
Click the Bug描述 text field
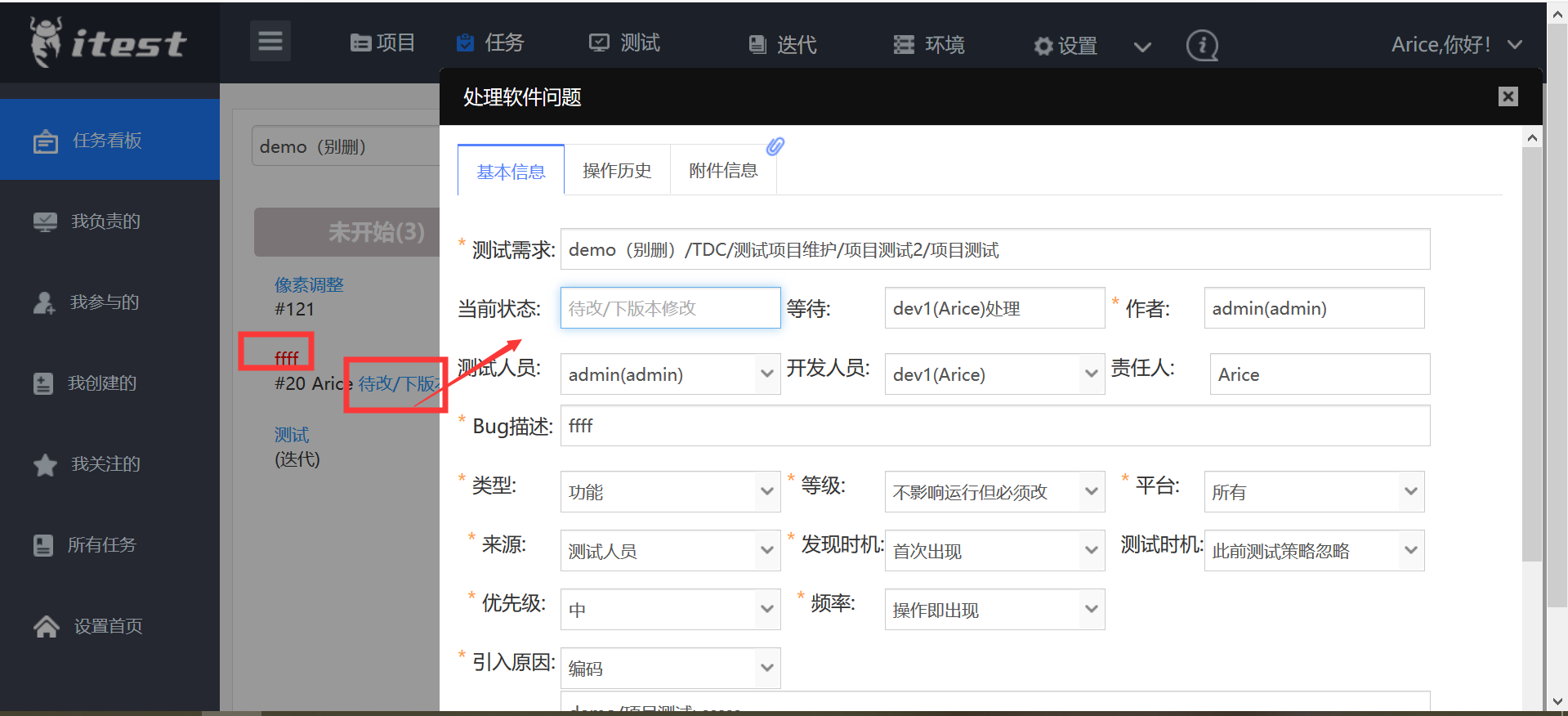995,426
